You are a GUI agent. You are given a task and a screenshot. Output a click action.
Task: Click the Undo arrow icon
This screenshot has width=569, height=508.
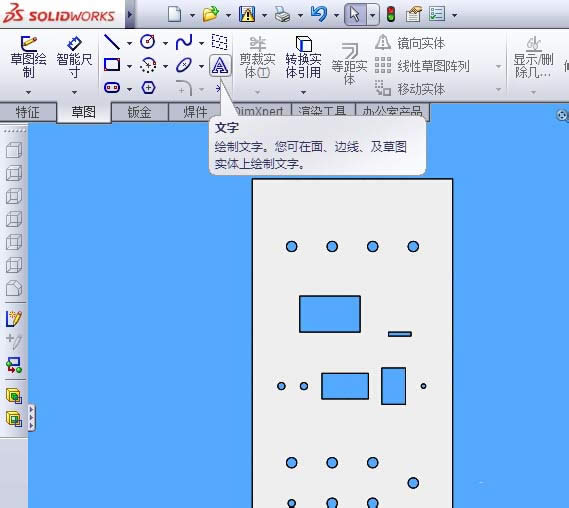click(319, 15)
